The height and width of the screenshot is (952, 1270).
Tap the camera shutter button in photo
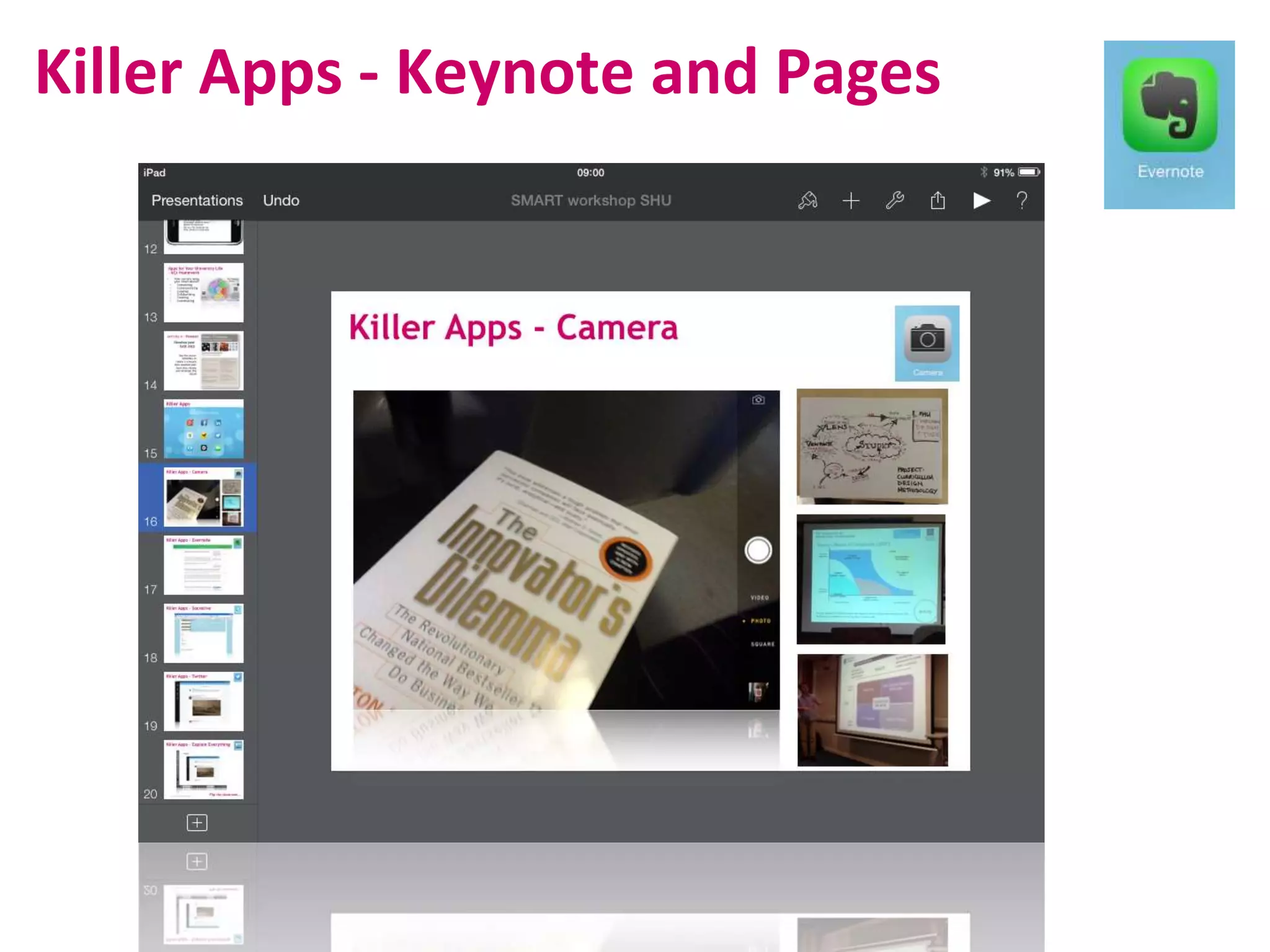[x=758, y=550]
